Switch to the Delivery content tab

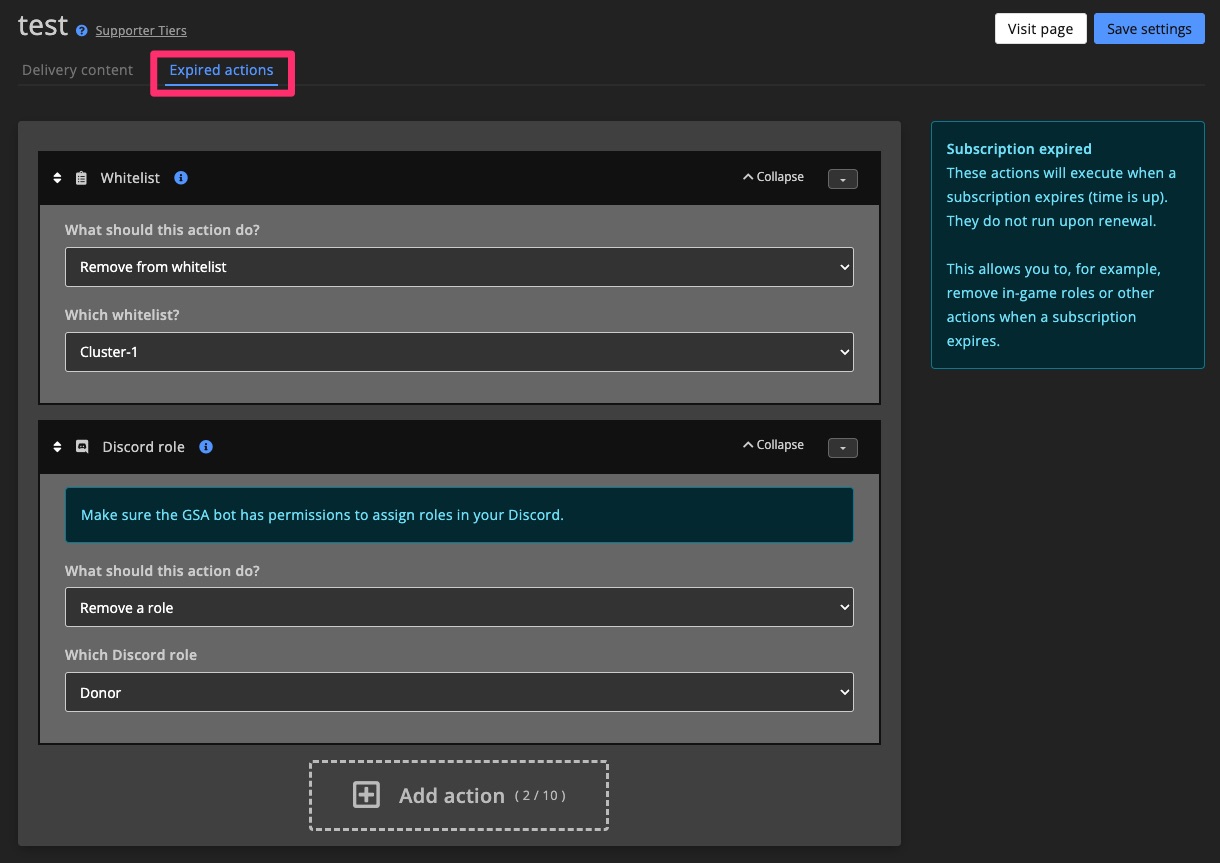[77, 70]
